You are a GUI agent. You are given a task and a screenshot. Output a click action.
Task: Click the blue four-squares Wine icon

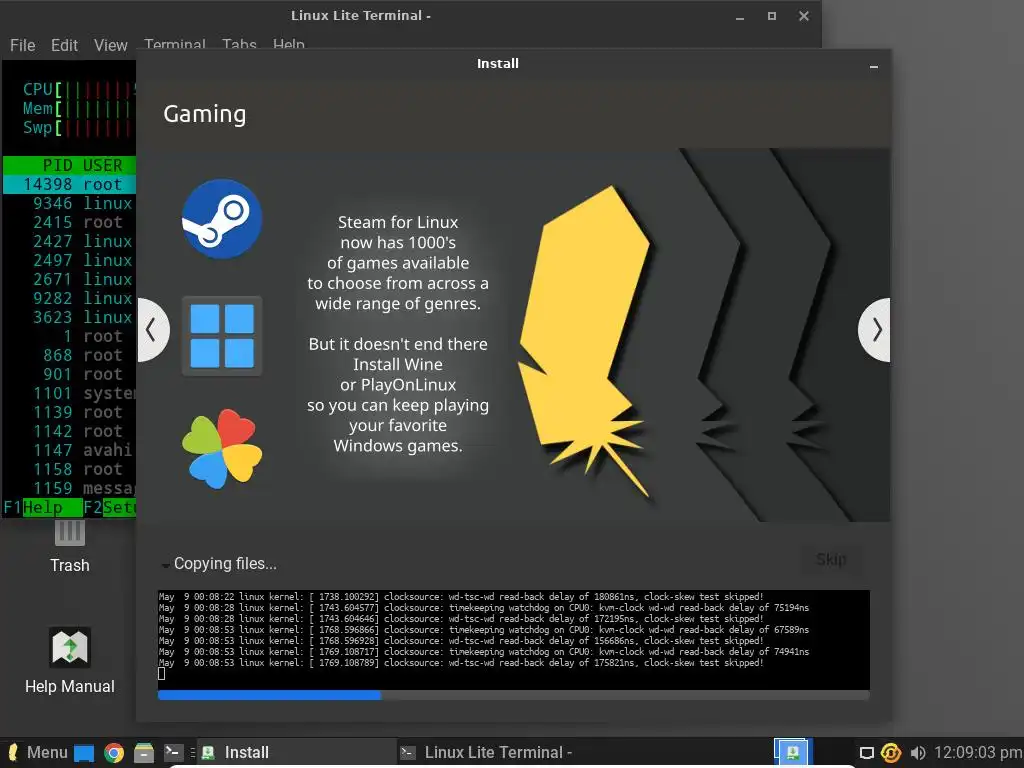coord(221,336)
